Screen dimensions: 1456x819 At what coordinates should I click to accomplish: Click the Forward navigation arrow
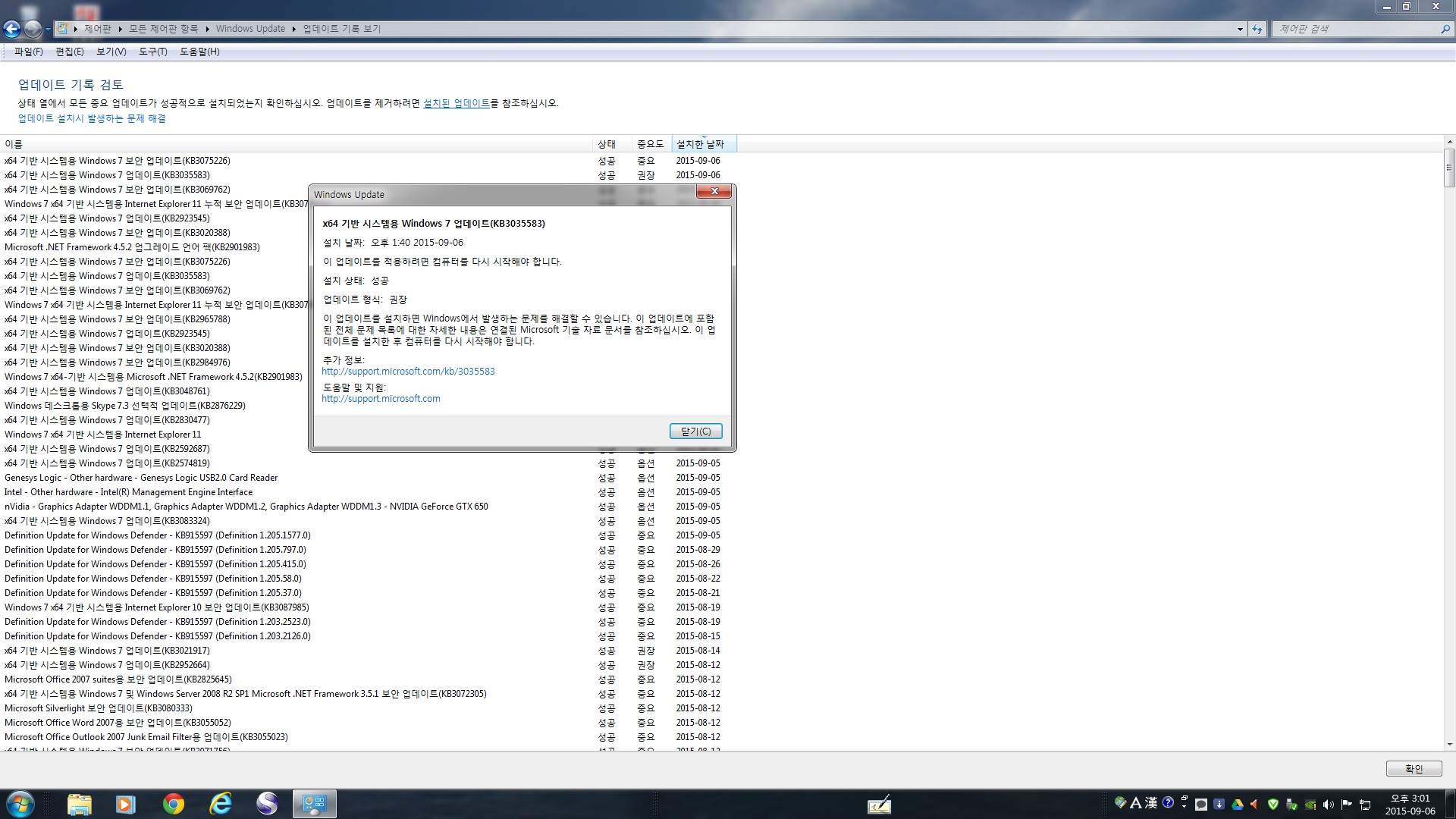click(33, 29)
